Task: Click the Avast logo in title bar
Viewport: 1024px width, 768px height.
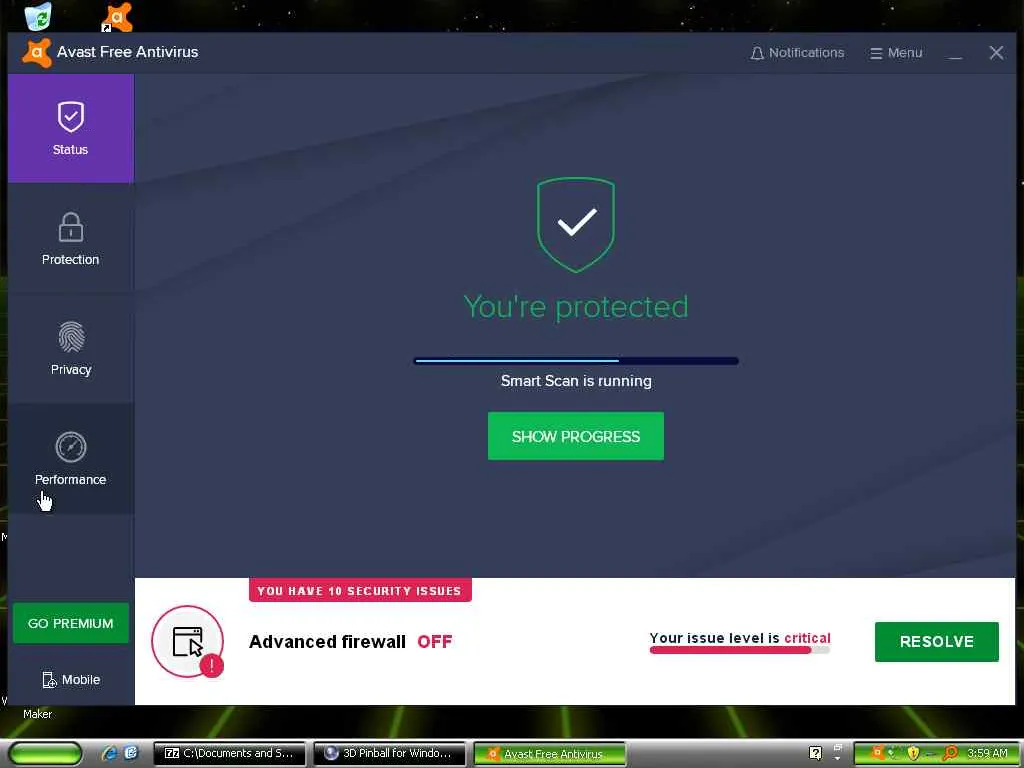Action: 37,53
